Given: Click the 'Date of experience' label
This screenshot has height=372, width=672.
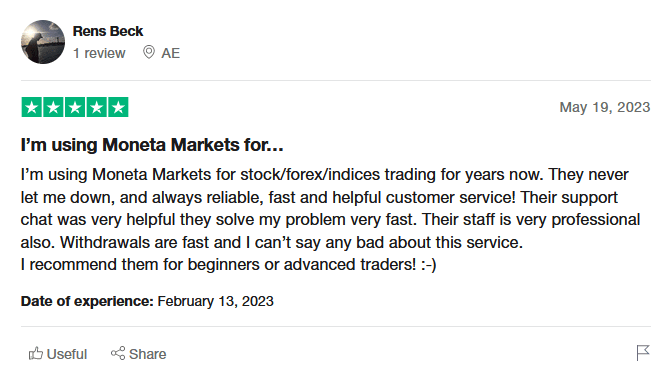Looking at the screenshot, I should click(87, 301).
